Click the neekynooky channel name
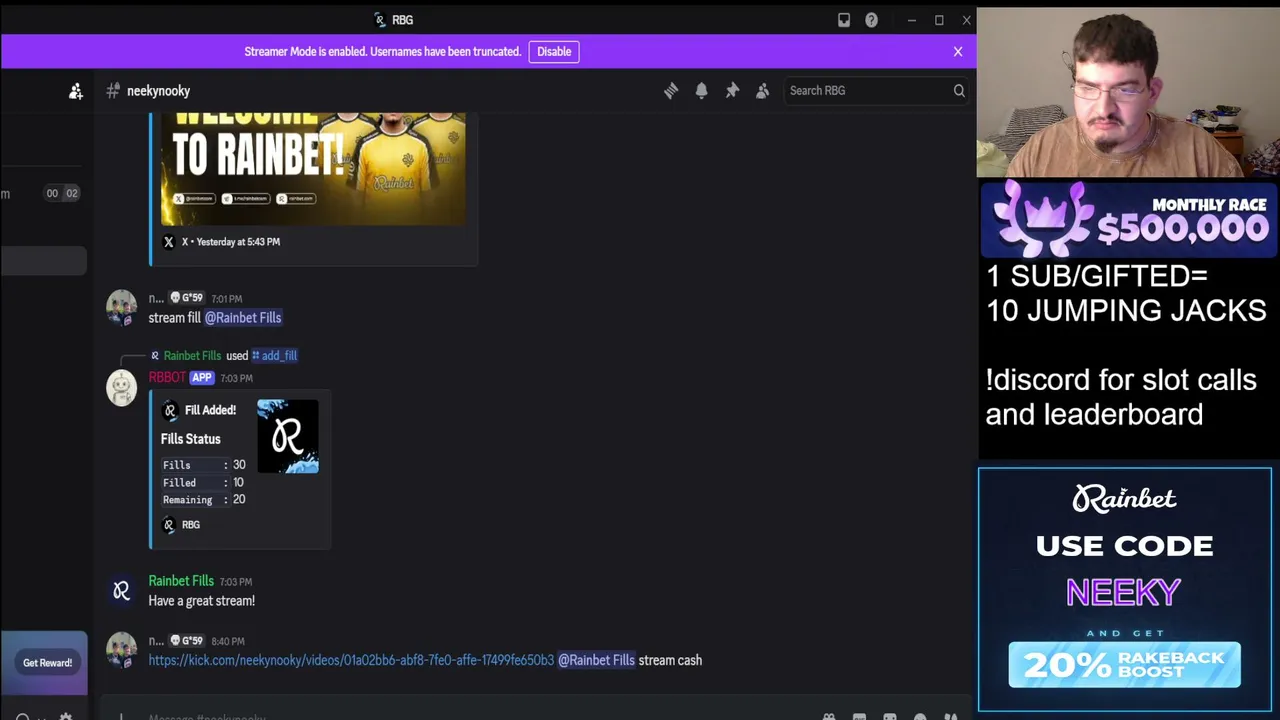This screenshot has width=1280, height=720. pos(158,91)
